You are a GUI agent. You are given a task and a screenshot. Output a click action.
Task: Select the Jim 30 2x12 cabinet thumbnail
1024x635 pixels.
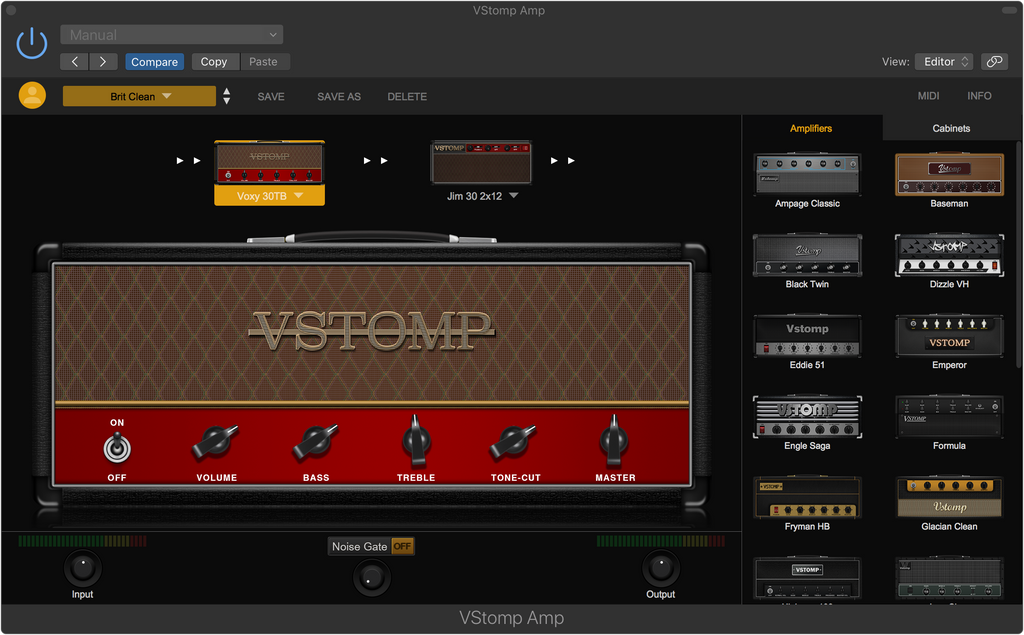pyautogui.click(x=481, y=163)
